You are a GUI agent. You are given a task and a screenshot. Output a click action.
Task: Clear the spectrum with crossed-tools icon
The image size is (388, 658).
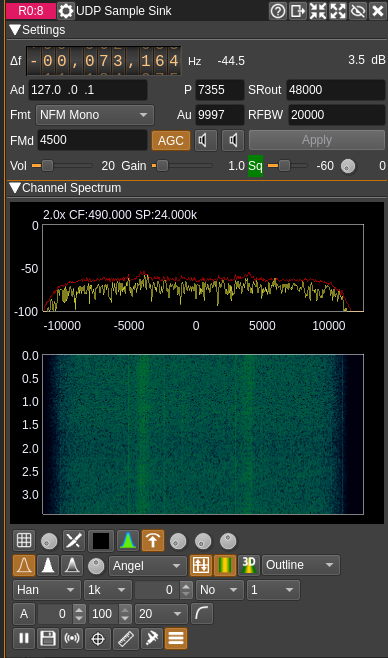pyautogui.click(x=74, y=540)
